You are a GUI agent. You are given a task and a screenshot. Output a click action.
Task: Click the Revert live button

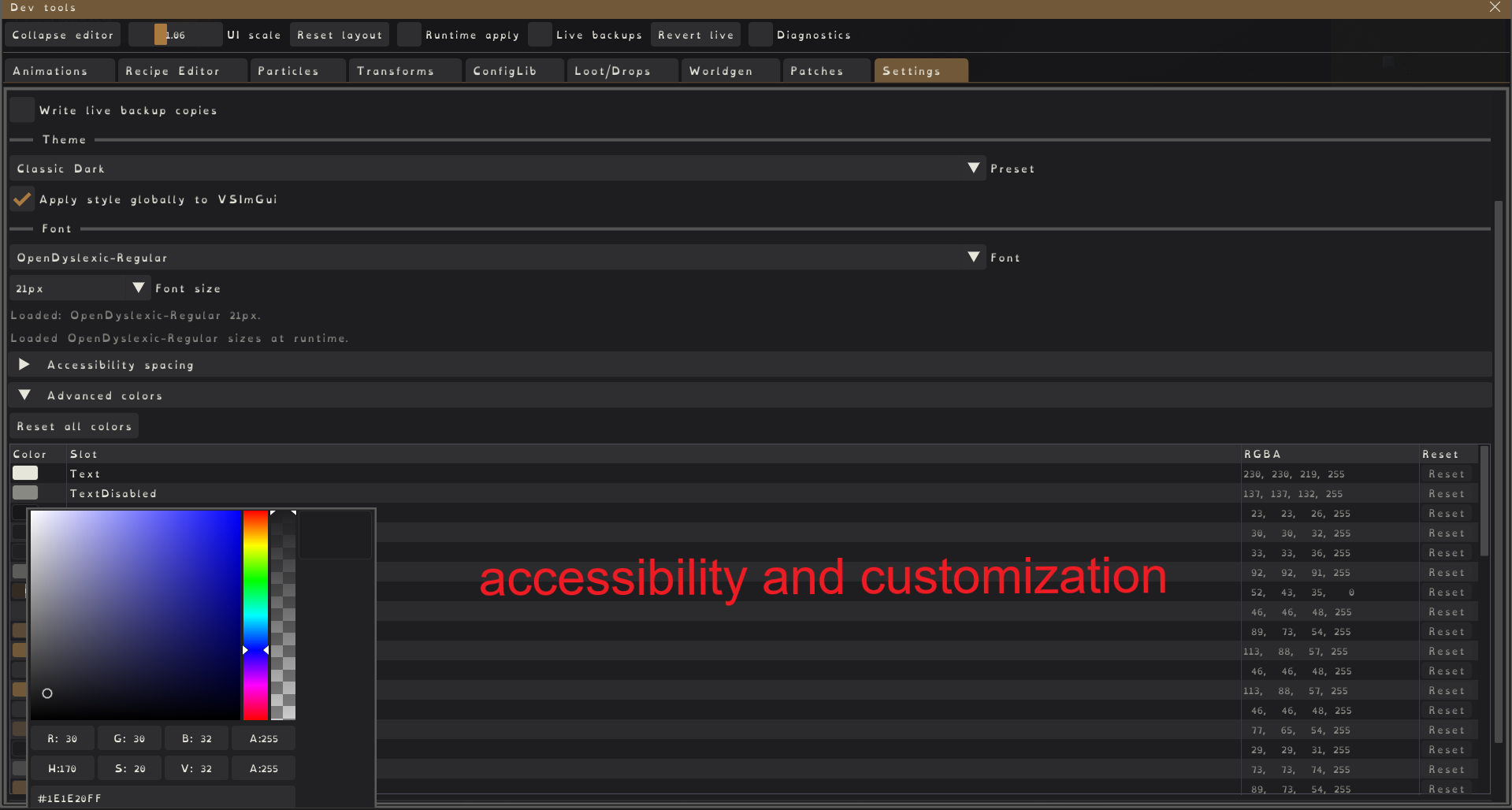(x=696, y=35)
